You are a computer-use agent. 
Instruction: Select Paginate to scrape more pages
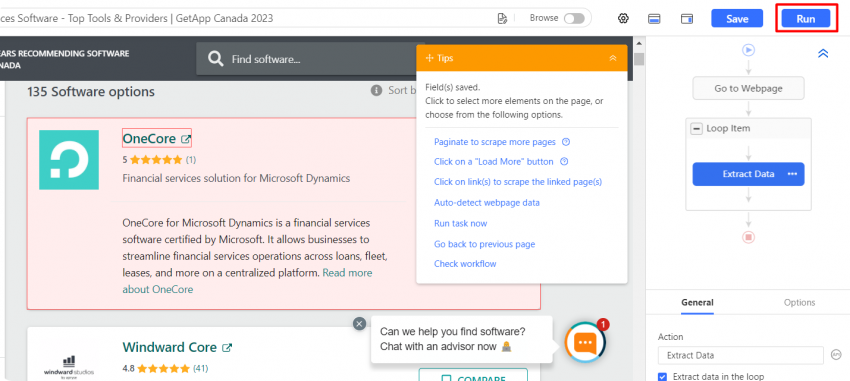[494, 142]
